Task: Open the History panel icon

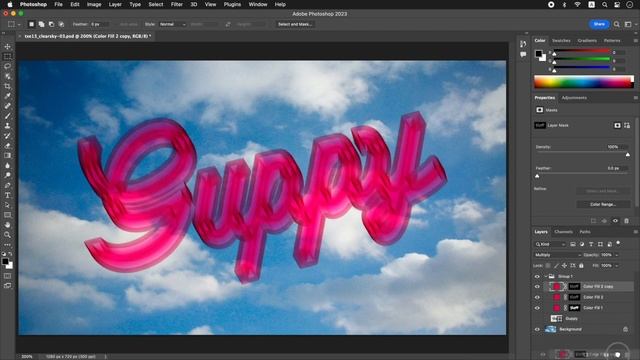Action: pyautogui.click(x=523, y=44)
